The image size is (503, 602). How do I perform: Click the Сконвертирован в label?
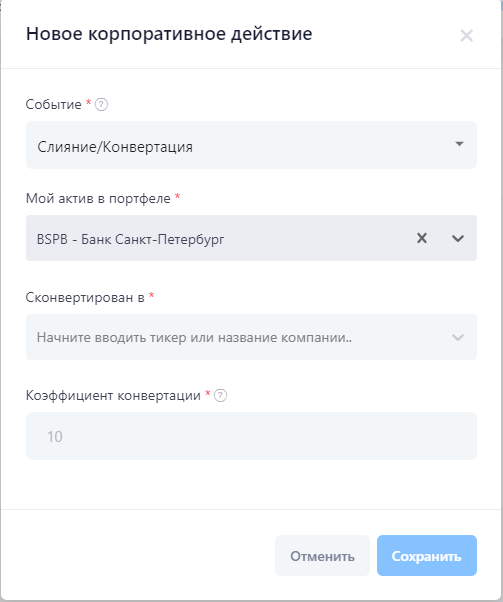pos(85,298)
